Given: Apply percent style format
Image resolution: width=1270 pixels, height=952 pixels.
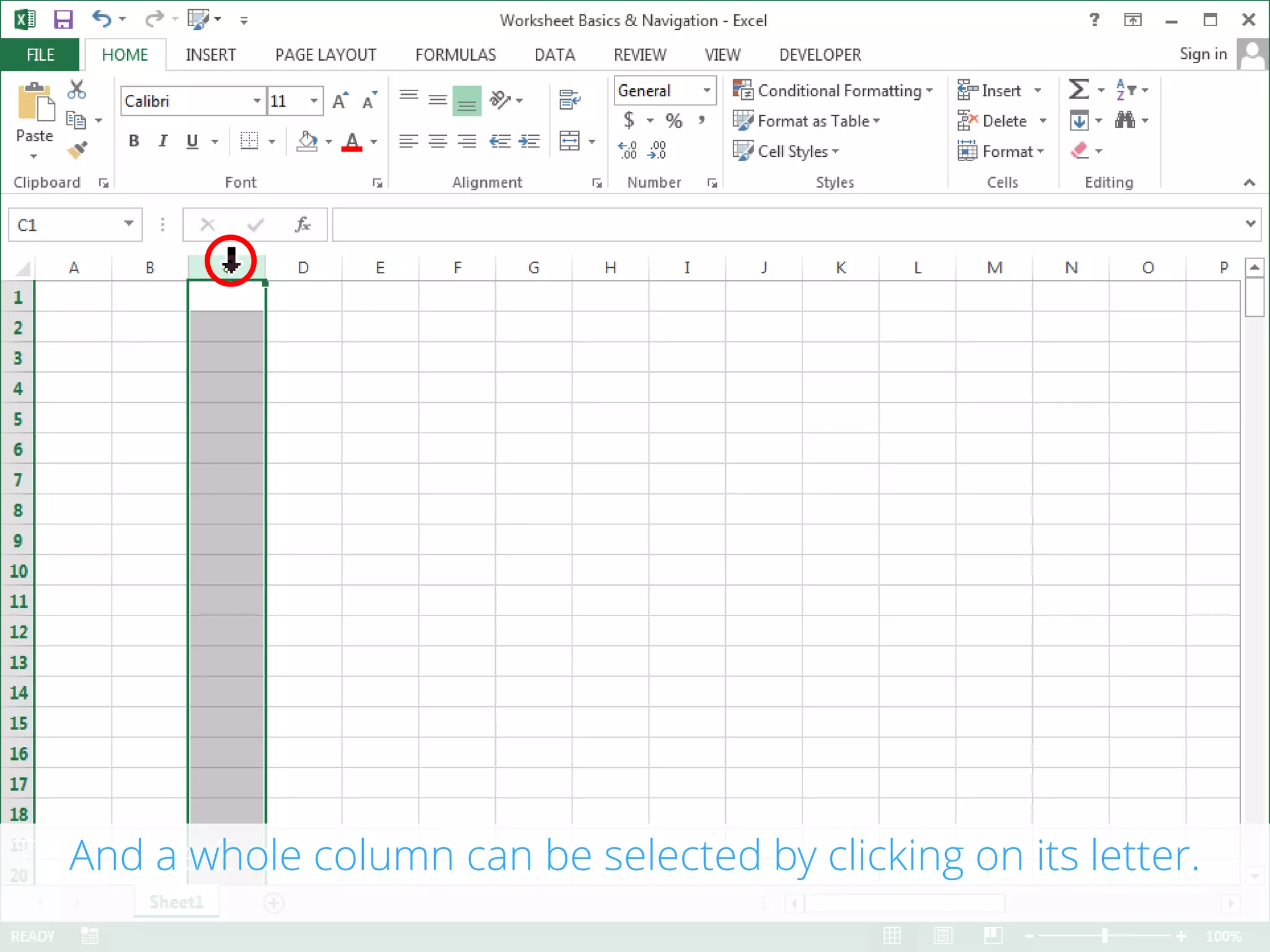Looking at the screenshot, I should click(x=673, y=120).
